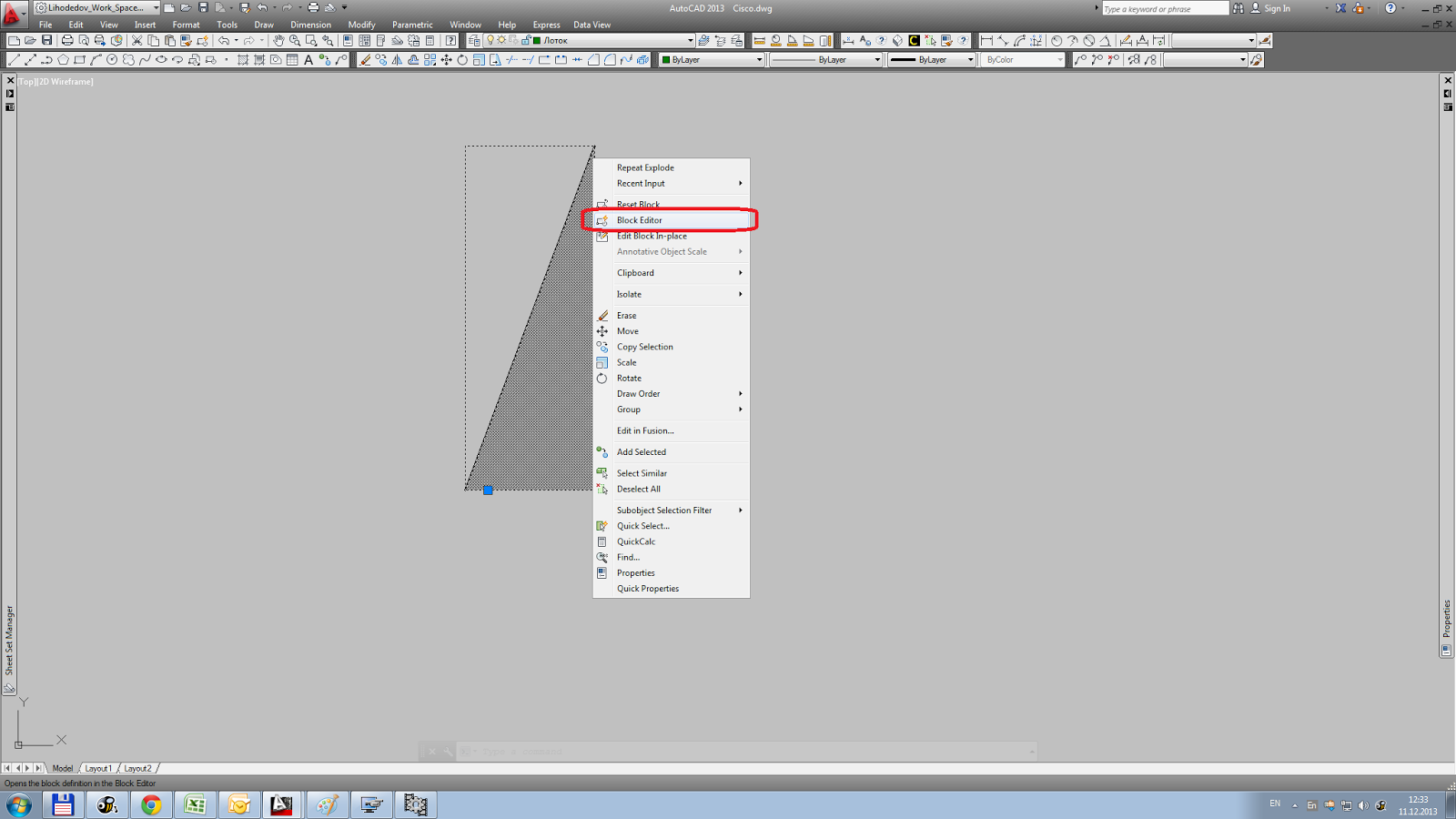The image size is (1456, 819).
Task: Expand the Subobject Selection Filter submenu
Action: (x=672, y=511)
